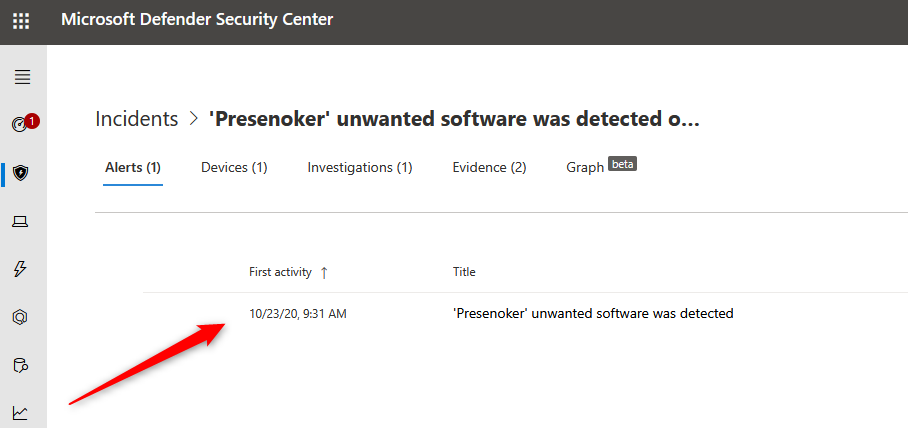Open the 'Presenoker' unwanted software alert title
Image resolution: width=908 pixels, height=428 pixels.
click(x=593, y=314)
